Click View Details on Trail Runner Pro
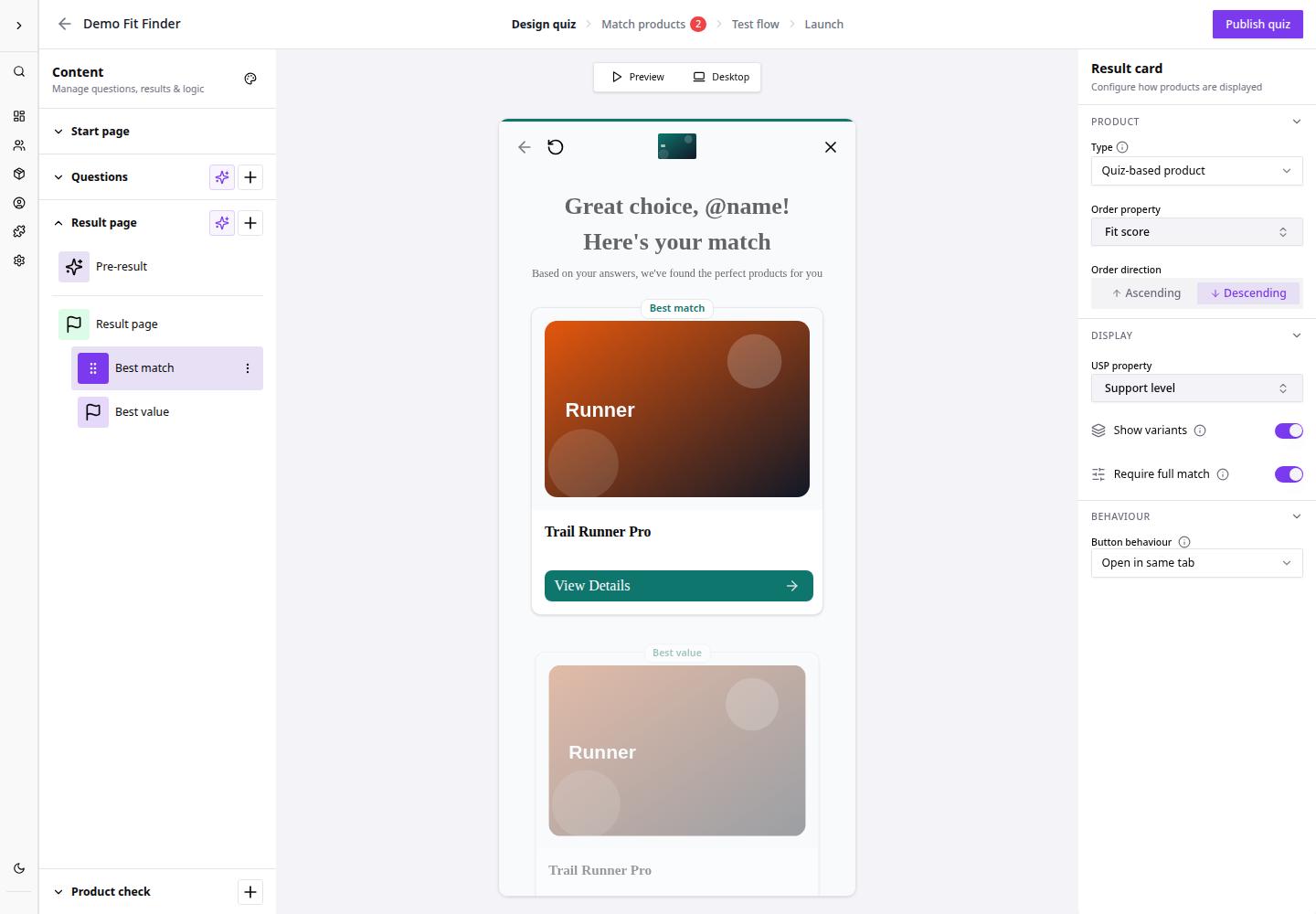The image size is (1316, 914). (x=679, y=586)
